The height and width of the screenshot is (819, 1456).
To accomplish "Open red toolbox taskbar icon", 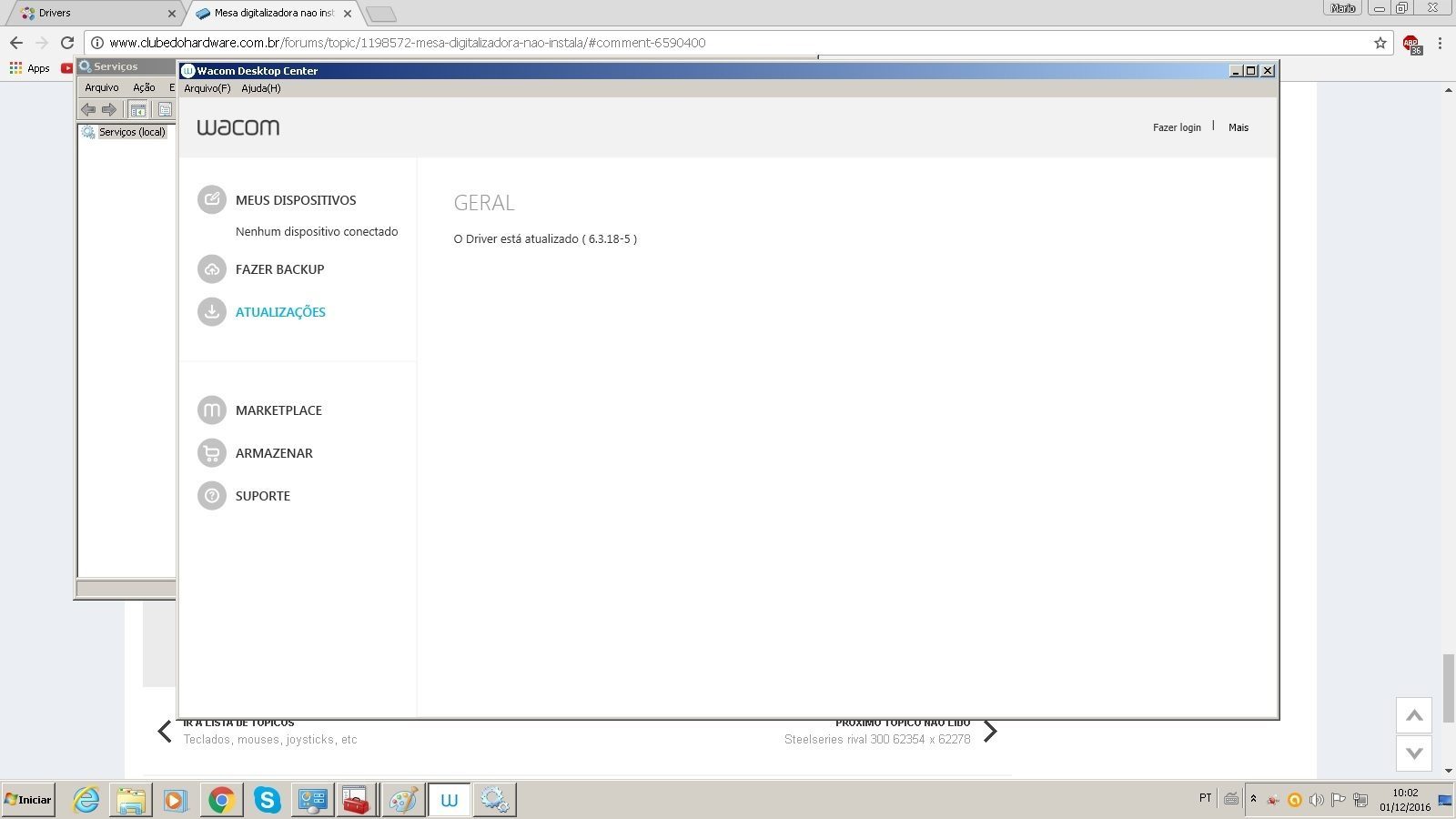I will click(357, 800).
